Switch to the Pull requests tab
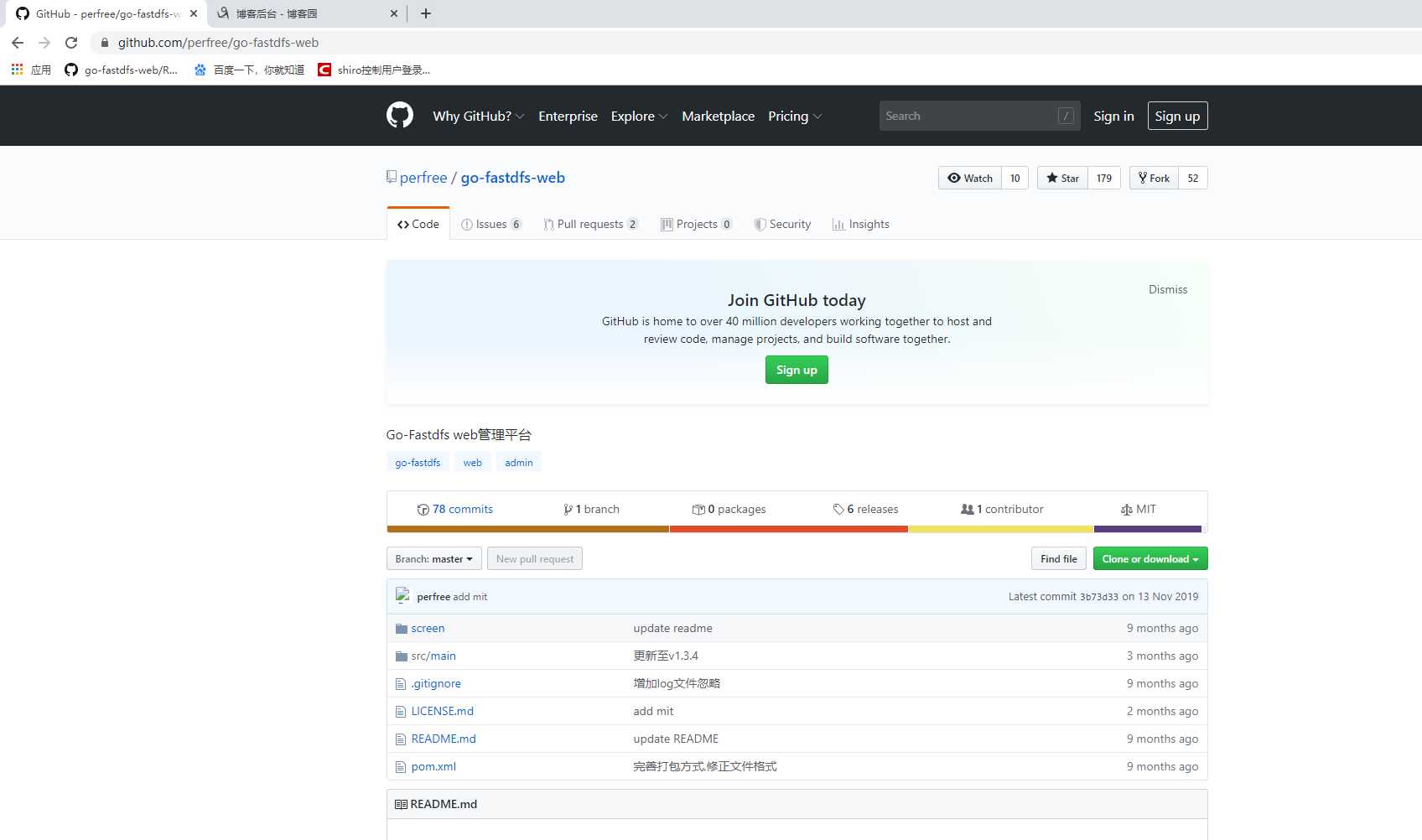Viewport: 1422px width, 840px height. [x=590, y=224]
